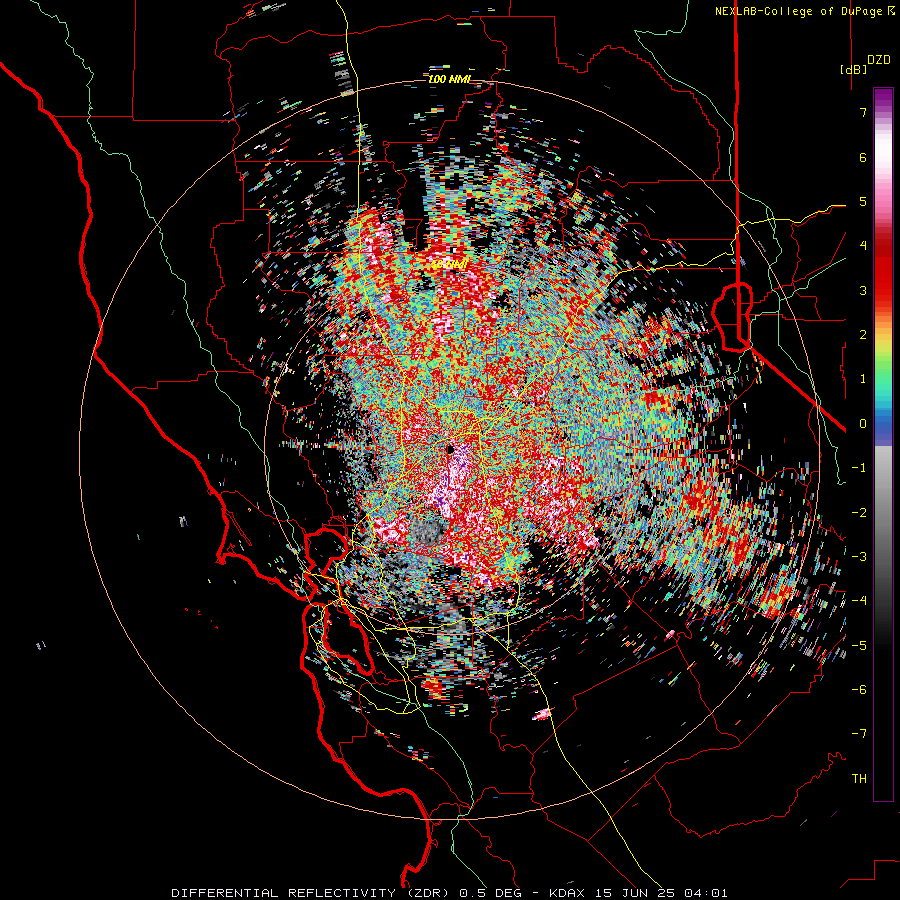This screenshot has height=900, width=900.
Task: Click the 0 dB legend value
Action: tap(863, 424)
